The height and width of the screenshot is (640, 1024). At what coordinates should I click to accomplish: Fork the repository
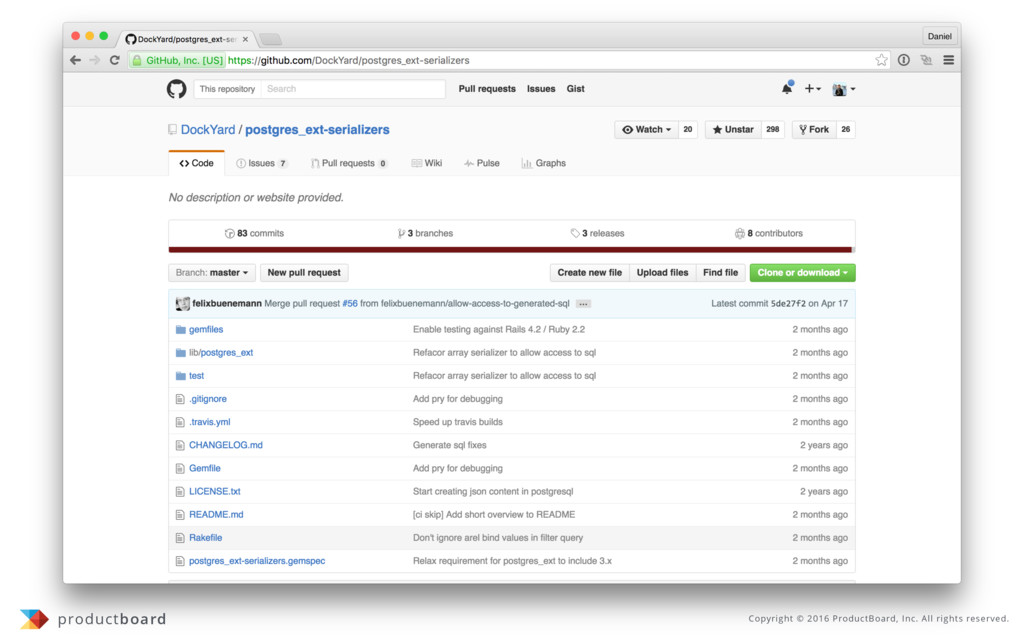(814, 129)
